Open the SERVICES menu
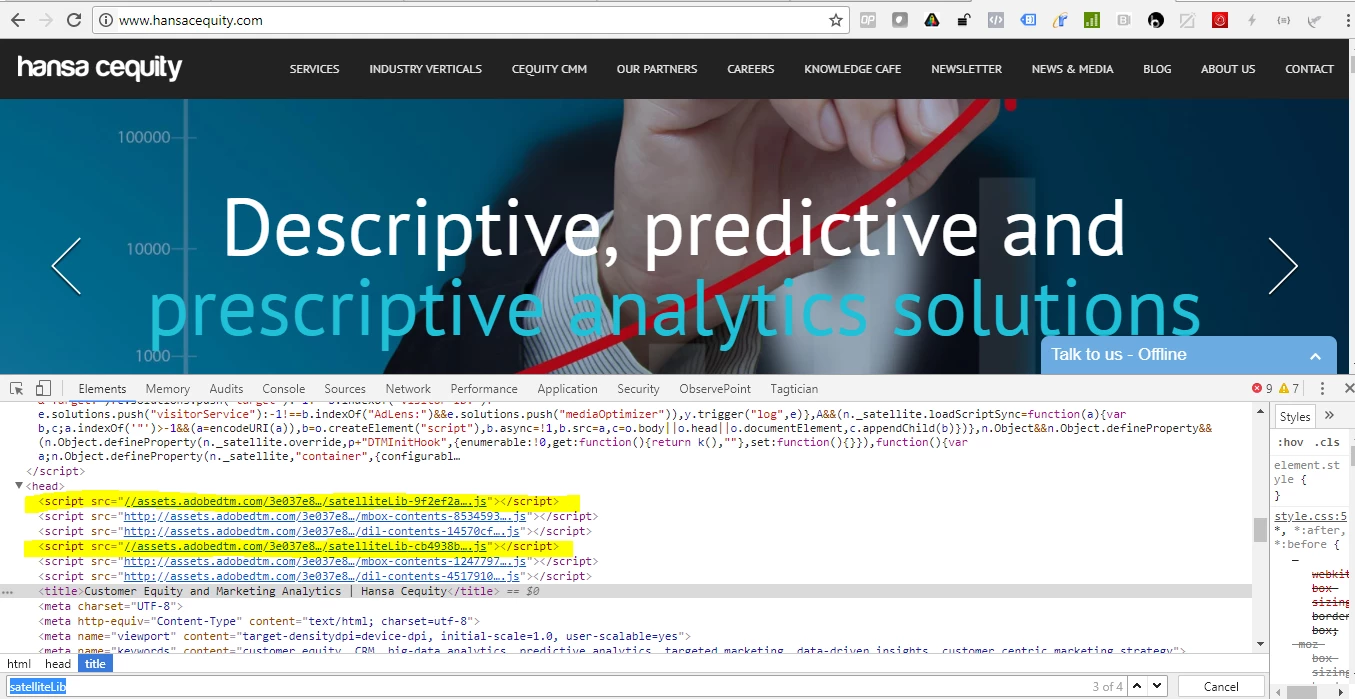Screen dimensions: 1355x699 click(315, 69)
